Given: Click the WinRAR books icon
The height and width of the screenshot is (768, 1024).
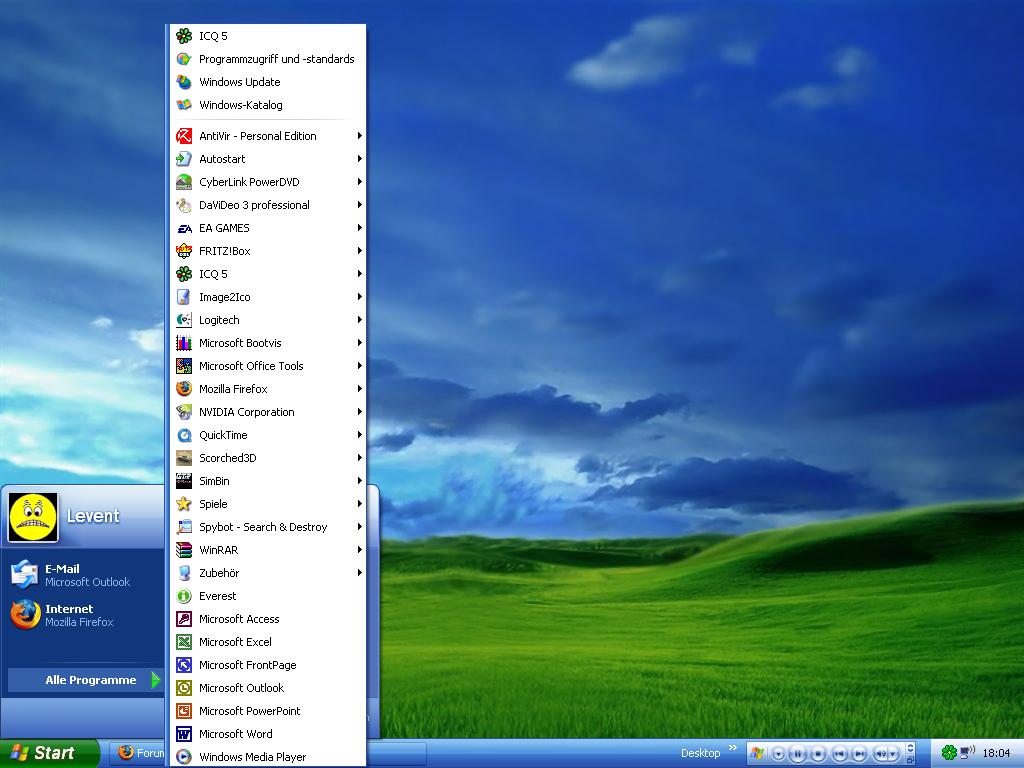Looking at the screenshot, I should pyautogui.click(x=184, y=550).
